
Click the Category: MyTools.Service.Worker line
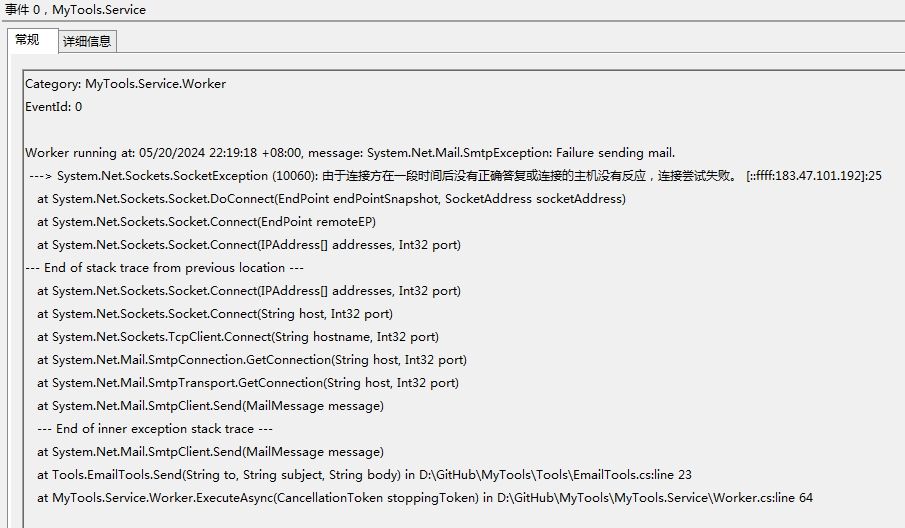pyautogui.click(x=125, y=84)
